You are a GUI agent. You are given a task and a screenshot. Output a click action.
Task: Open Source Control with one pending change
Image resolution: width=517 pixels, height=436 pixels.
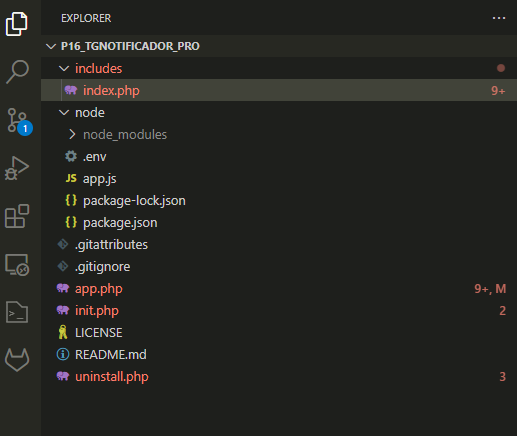(x=19, y=121)
